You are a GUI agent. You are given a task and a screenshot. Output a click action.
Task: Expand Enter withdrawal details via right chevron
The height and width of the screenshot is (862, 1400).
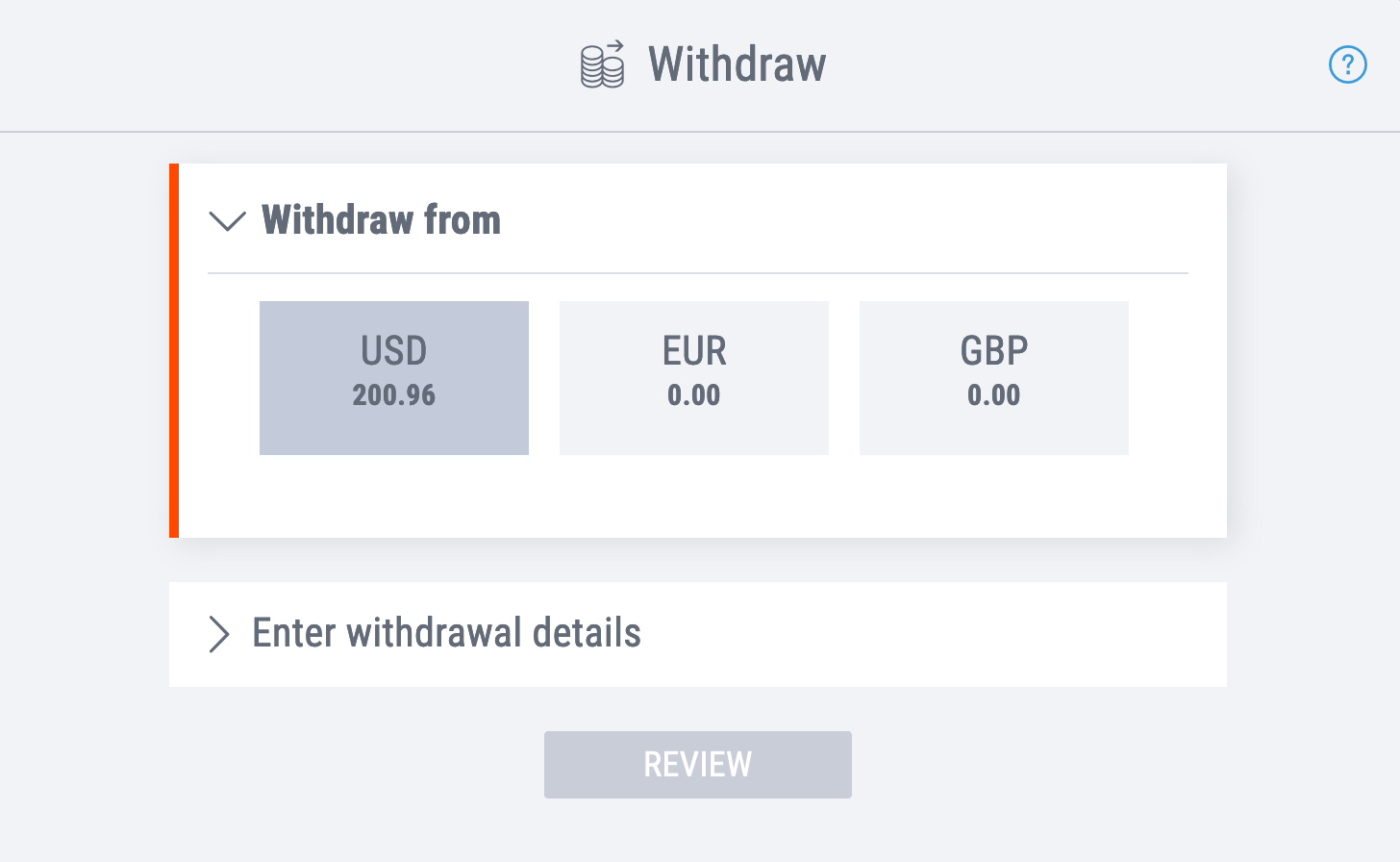(x=219, y=634)
